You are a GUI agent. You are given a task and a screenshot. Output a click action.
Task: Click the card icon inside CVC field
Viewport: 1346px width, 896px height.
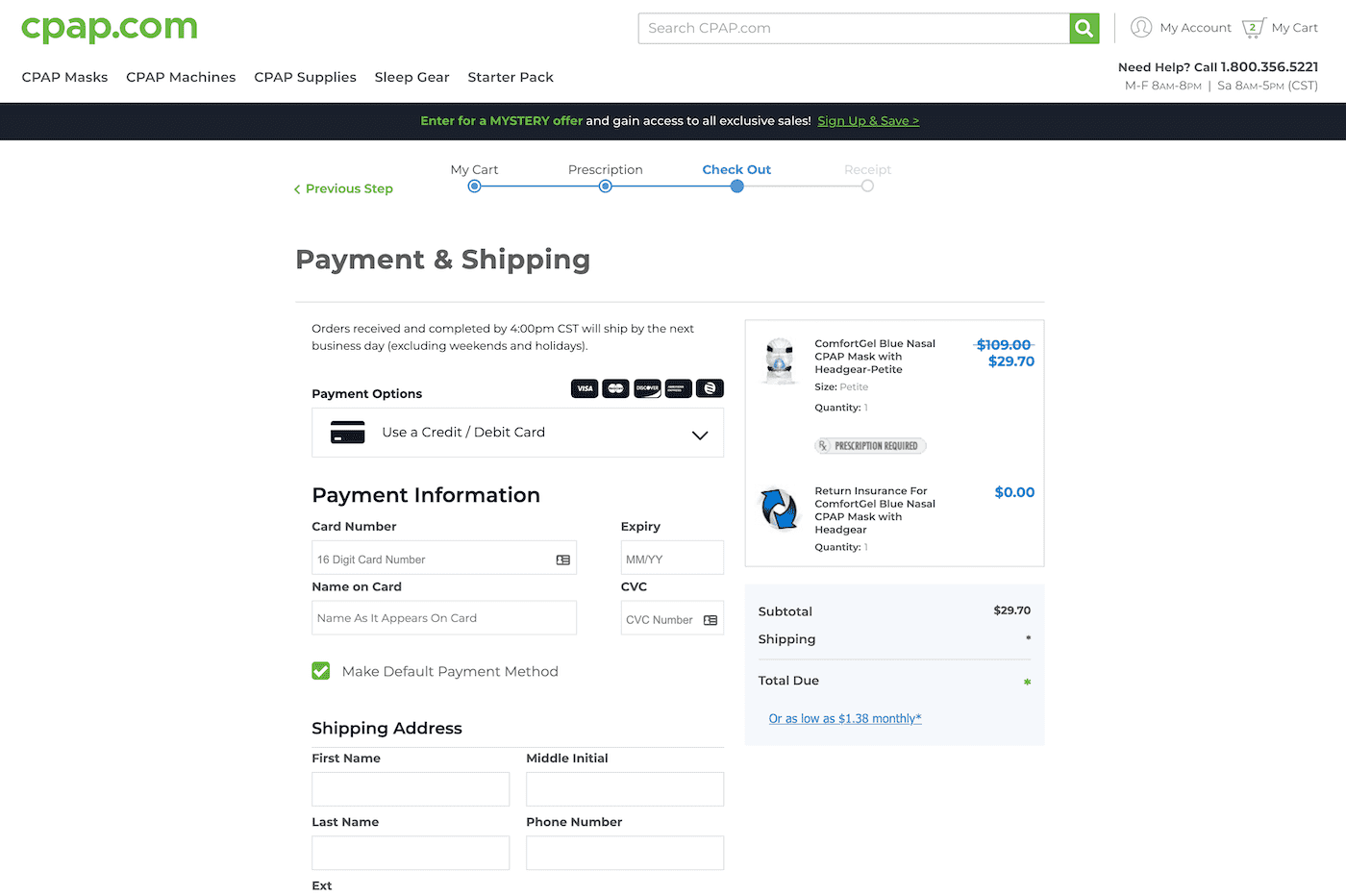tap(710, 620)
